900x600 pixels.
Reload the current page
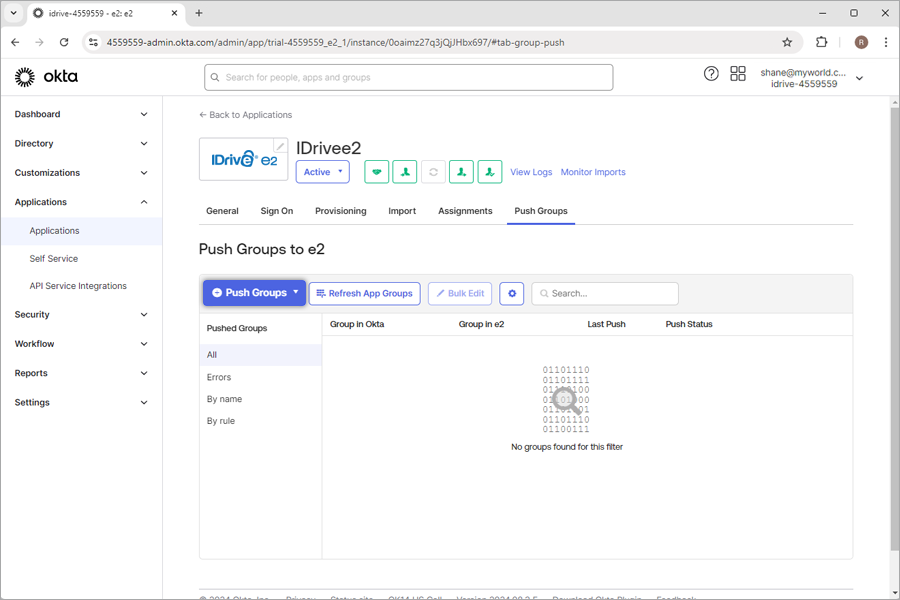click(64, 42)
